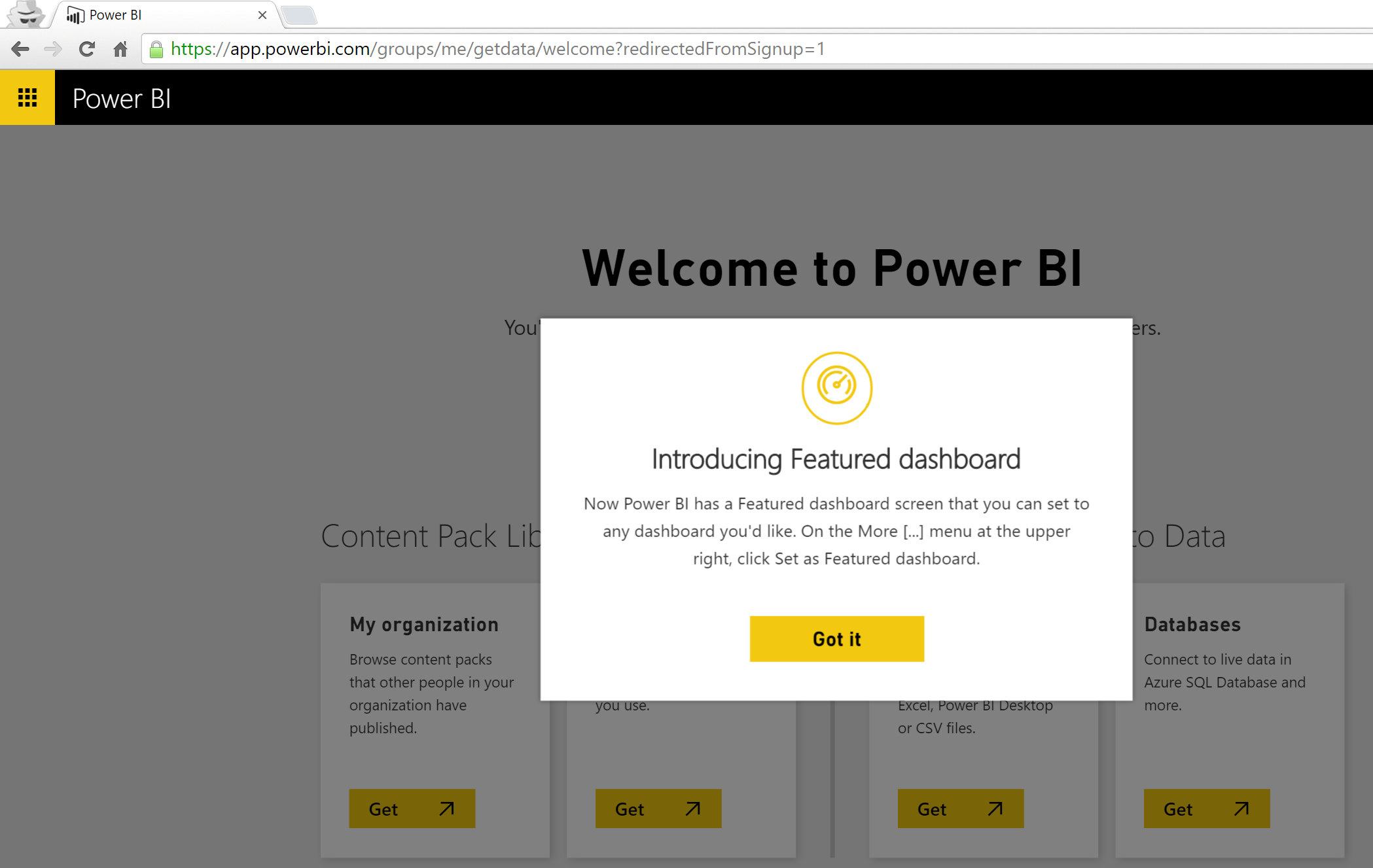
Task: Open the app launcher waffle icon
Action: [27, 97]
